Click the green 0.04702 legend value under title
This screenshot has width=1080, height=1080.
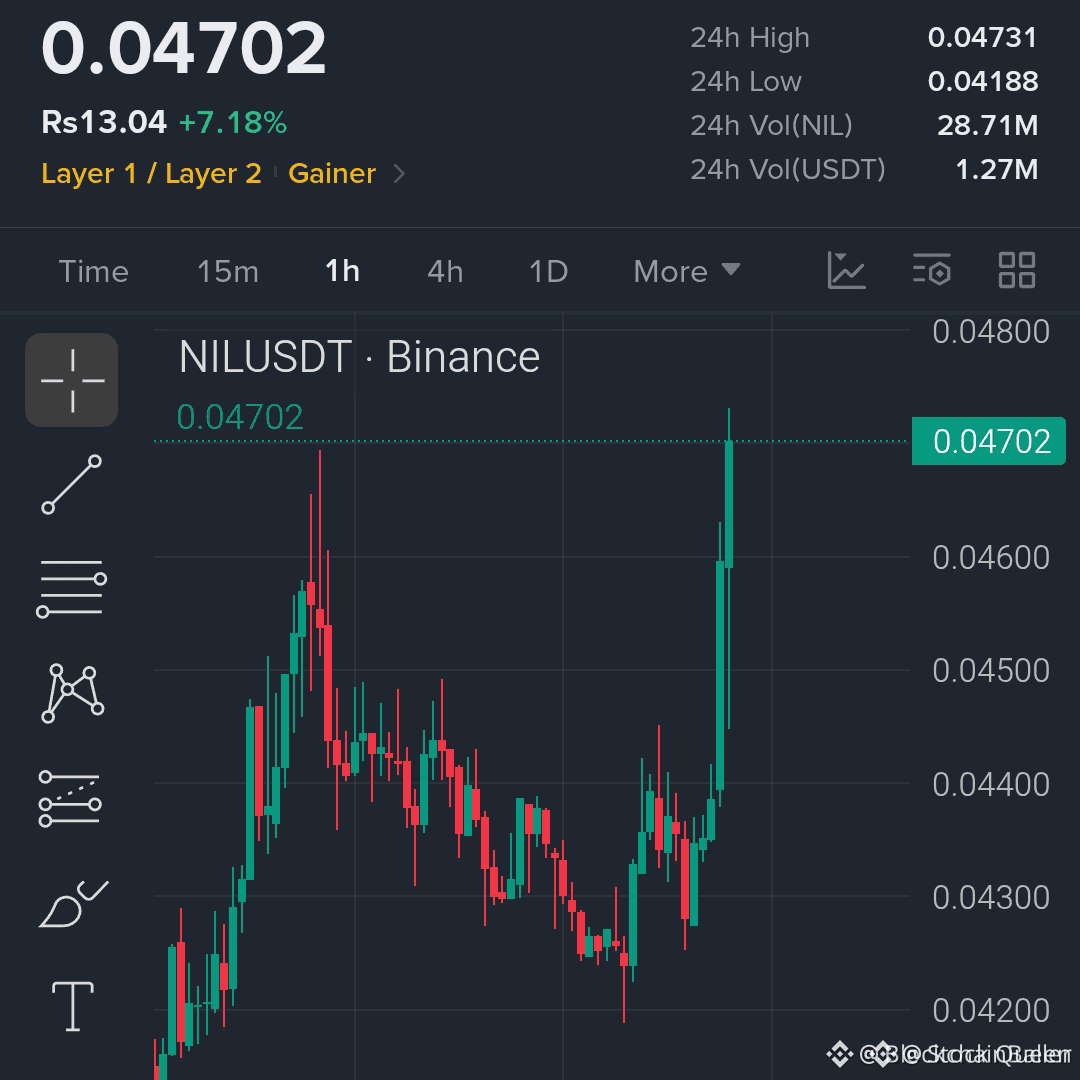tap(240, 417)
